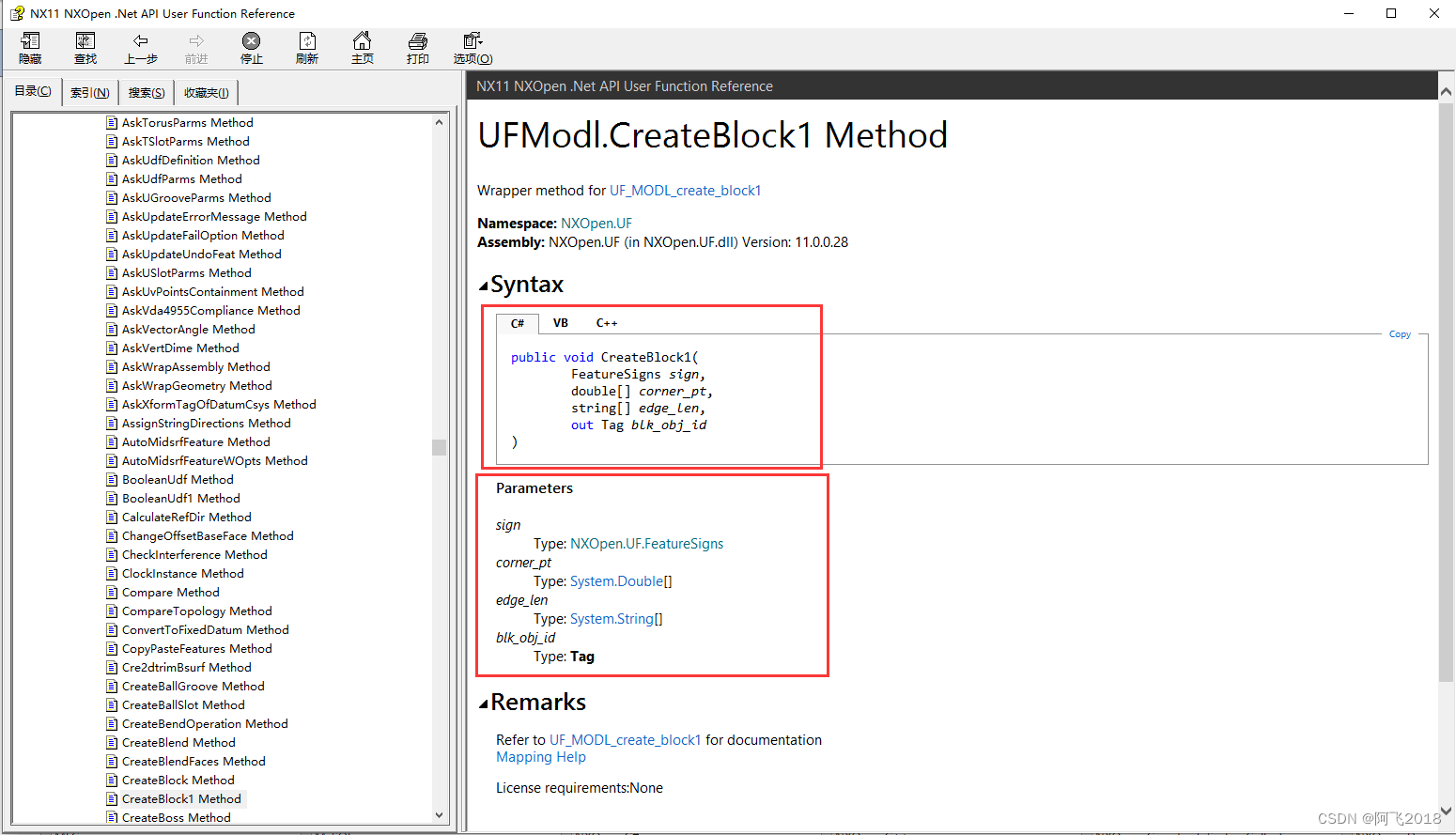Screen dimensions: 1456x835
Task: Click the tree panel scroll up arrow
Action: click(439, 122)
